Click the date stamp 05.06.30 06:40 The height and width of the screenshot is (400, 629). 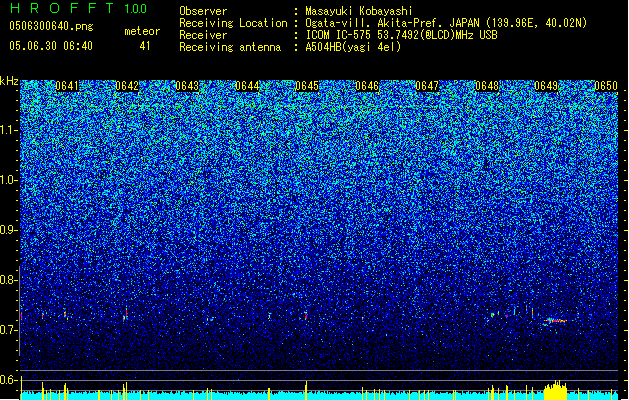(51, 46)
